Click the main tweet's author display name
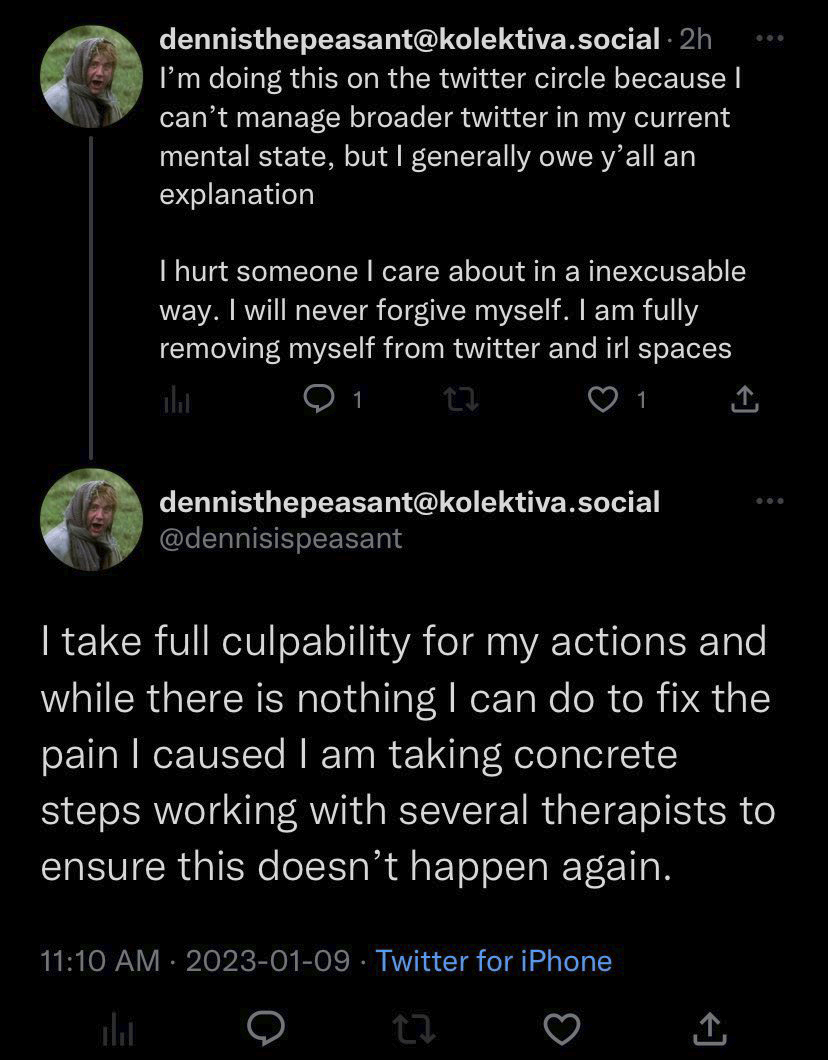 pyautogui.click(x=410, y=501)
